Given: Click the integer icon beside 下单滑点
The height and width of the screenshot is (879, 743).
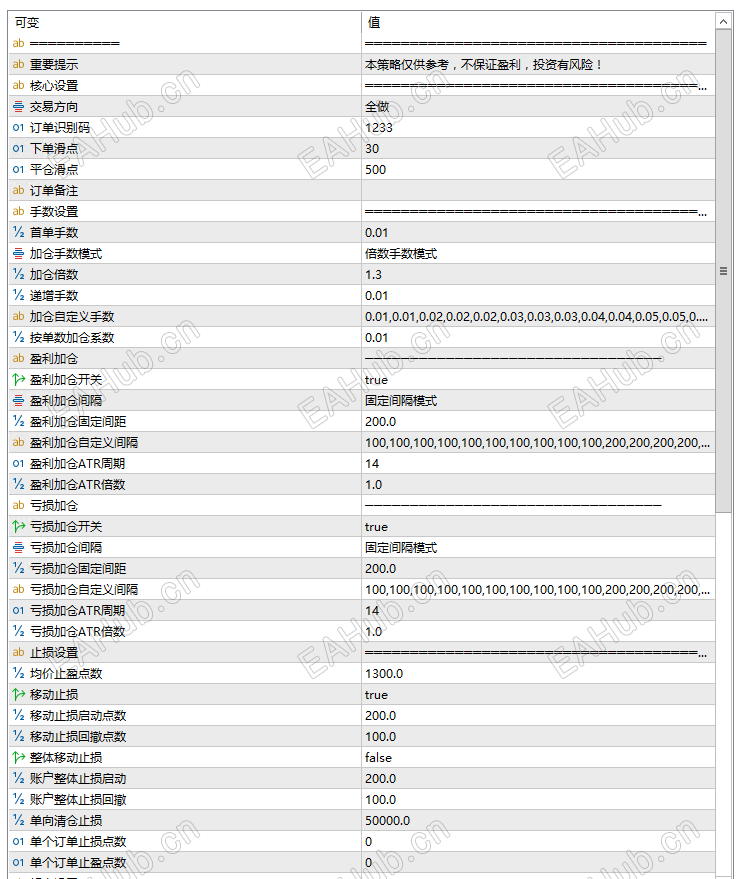Looking at the screenshot, I should click(x=19, y=149).
